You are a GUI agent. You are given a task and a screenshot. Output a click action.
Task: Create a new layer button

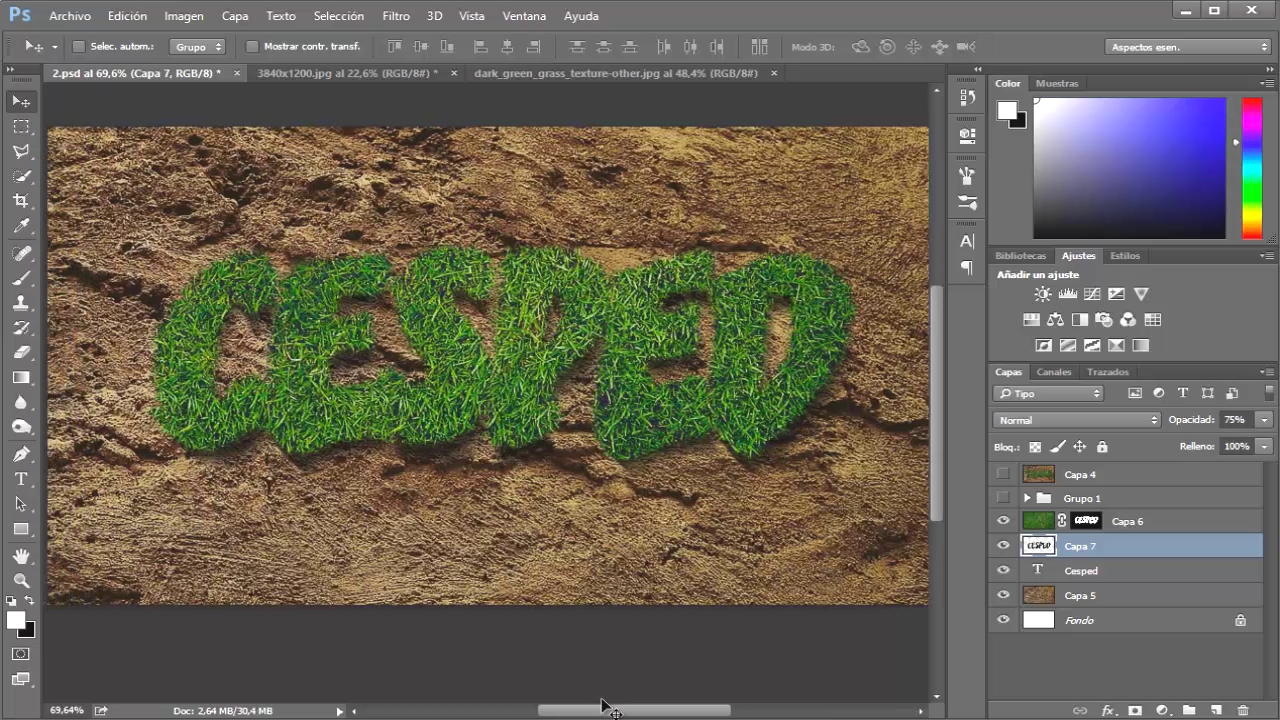[x=1216, y=710]
